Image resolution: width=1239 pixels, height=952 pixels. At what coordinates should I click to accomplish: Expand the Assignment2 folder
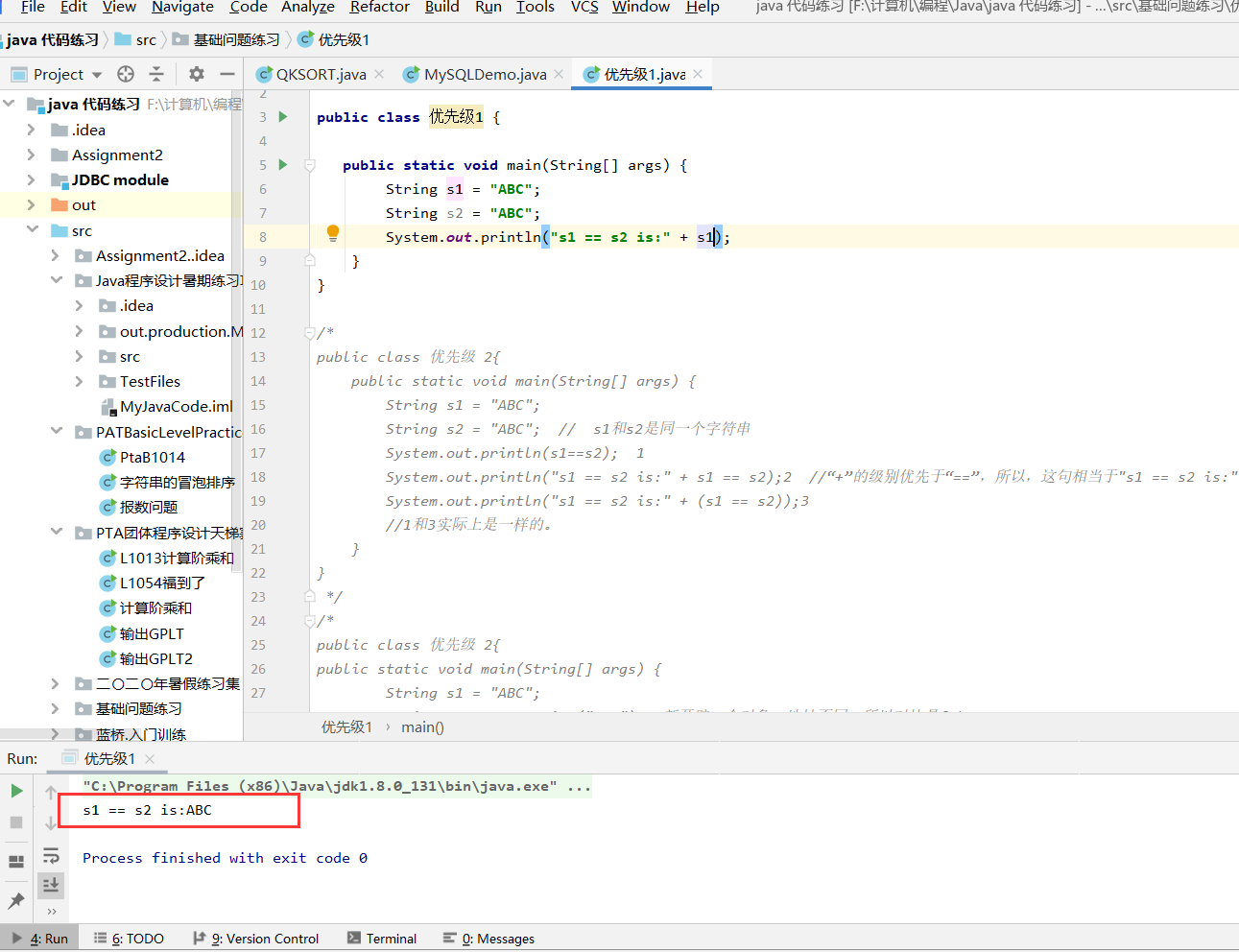[32, 154]
